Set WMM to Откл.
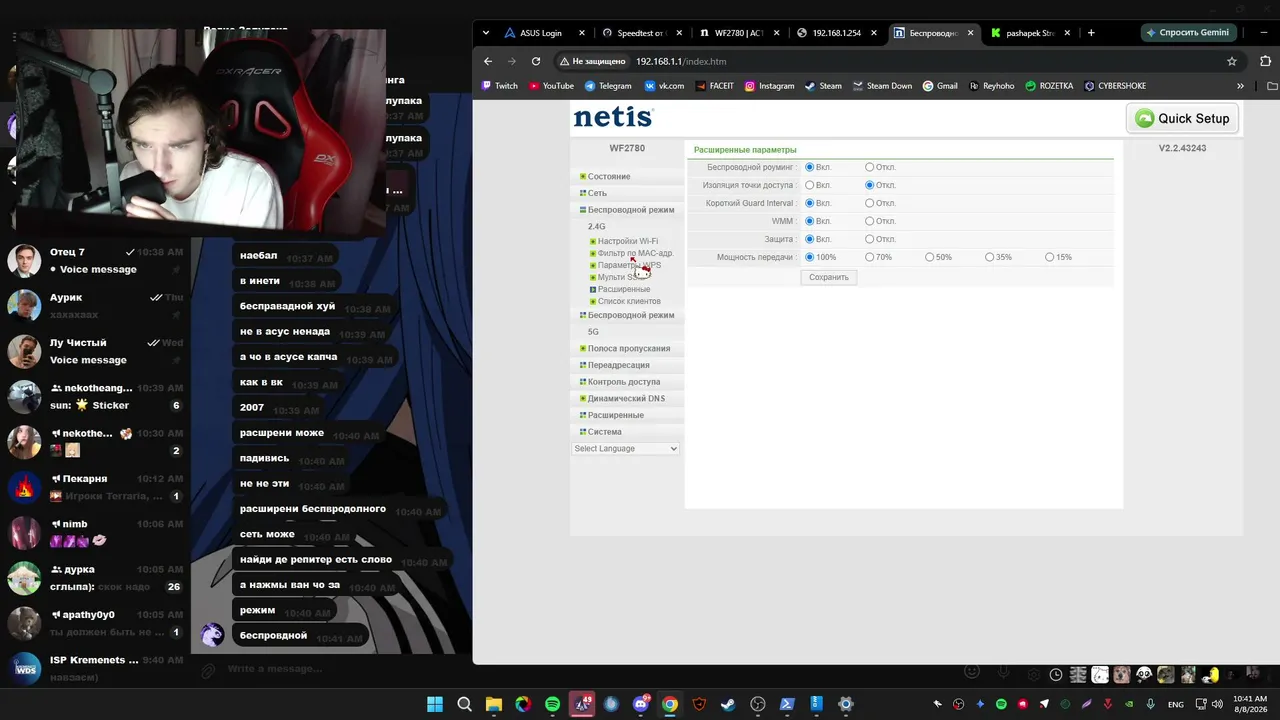1280x720 pixels. click(870, 221)
